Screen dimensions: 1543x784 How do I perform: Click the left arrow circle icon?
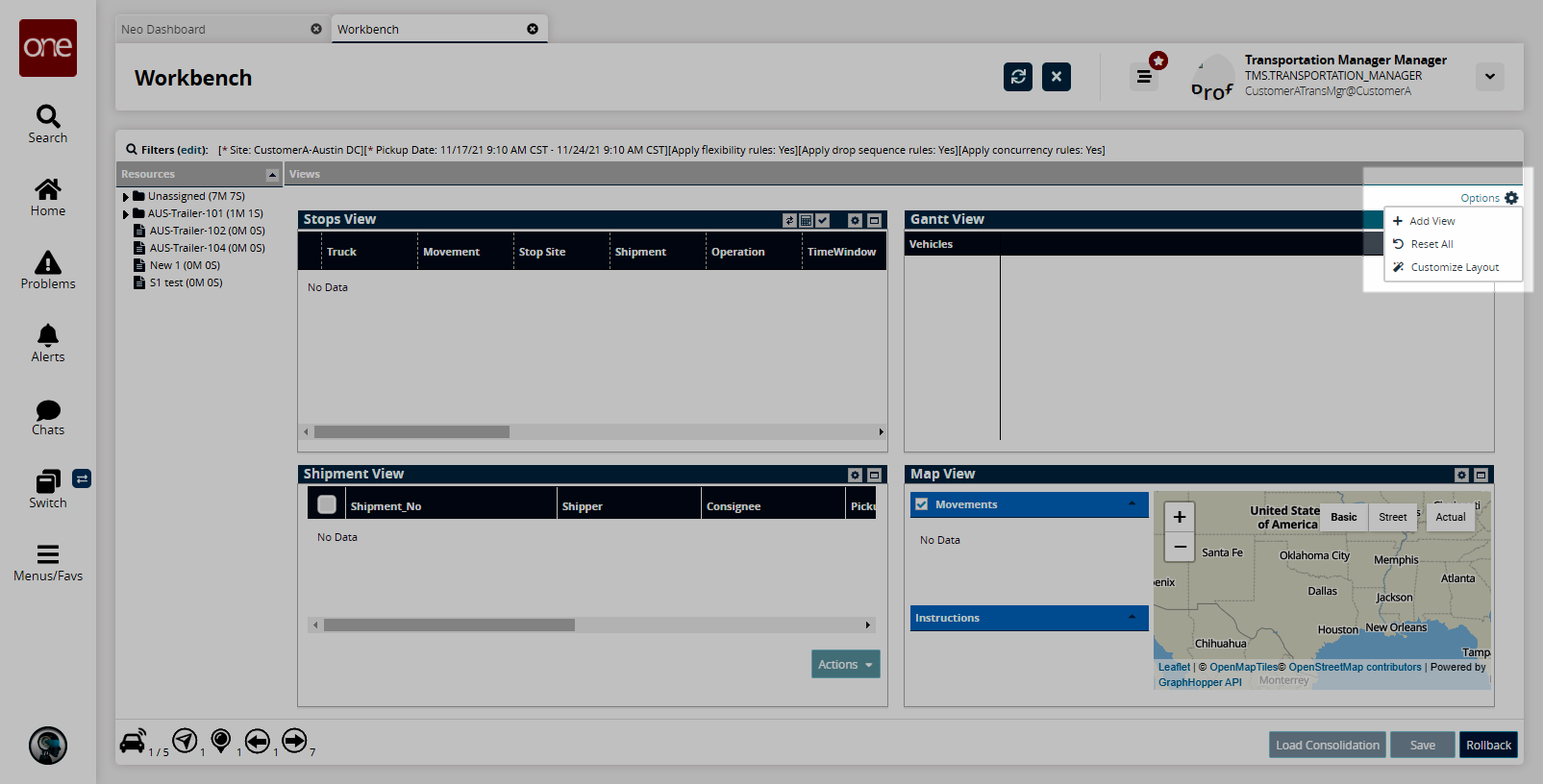(257, 741)
